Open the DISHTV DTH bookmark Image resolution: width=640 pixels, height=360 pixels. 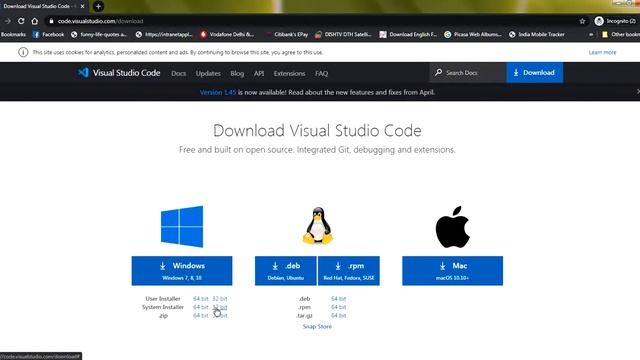point(343,35)
